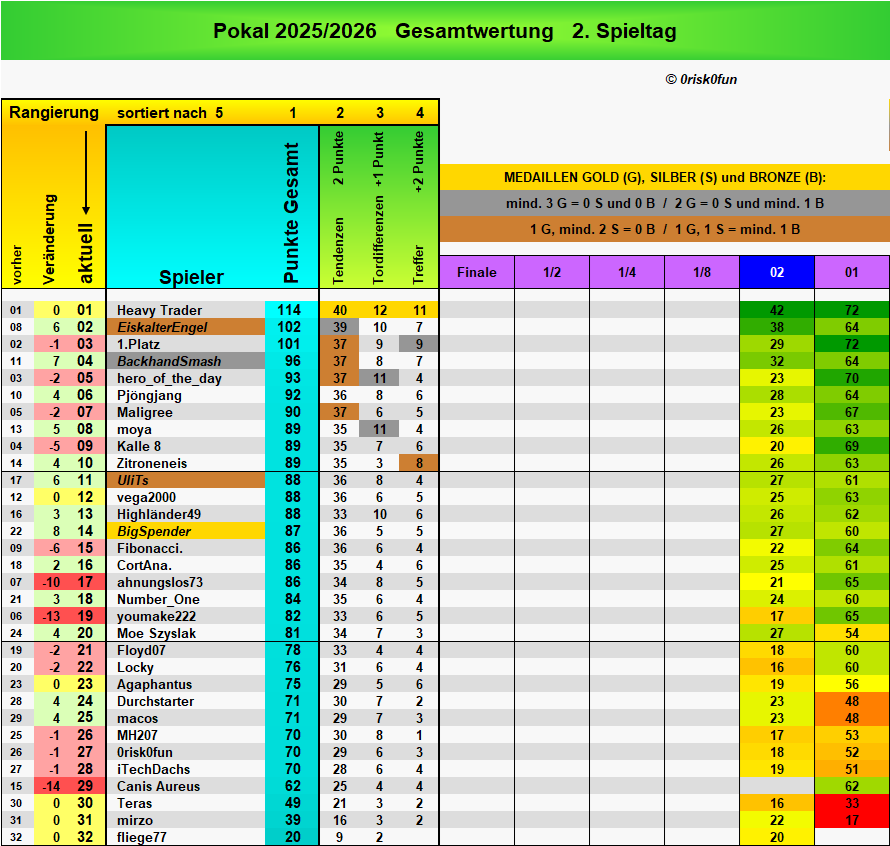Click the 'Finale' round column header
The width and height of the screenshot is (890, 846).
476,272
